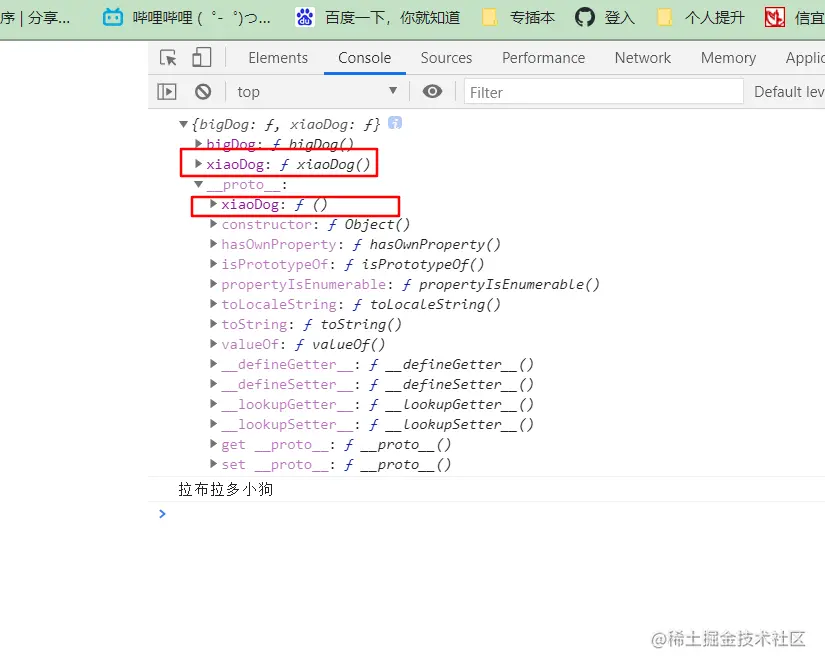825x668 pixels.
Task: Select the 拉布拉多小狗 console output line
Action: click(225, 489)
